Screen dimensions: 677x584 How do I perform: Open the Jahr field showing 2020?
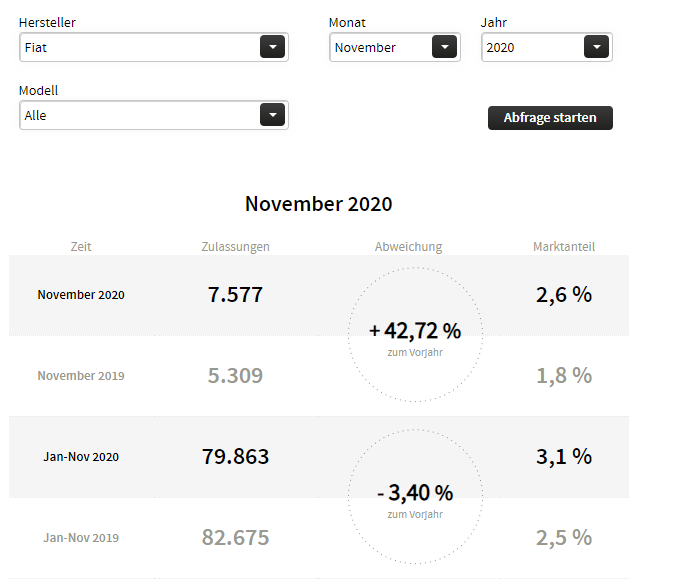pos(531,47)
